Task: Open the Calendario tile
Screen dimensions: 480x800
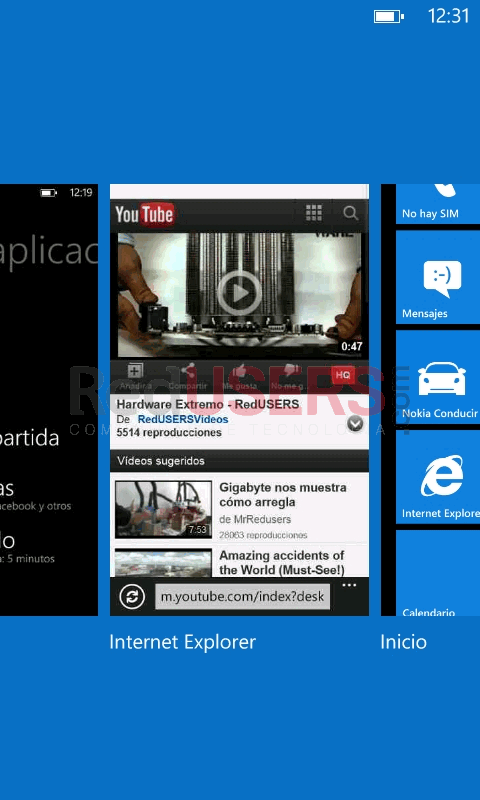Action: (x=438, y=573)
